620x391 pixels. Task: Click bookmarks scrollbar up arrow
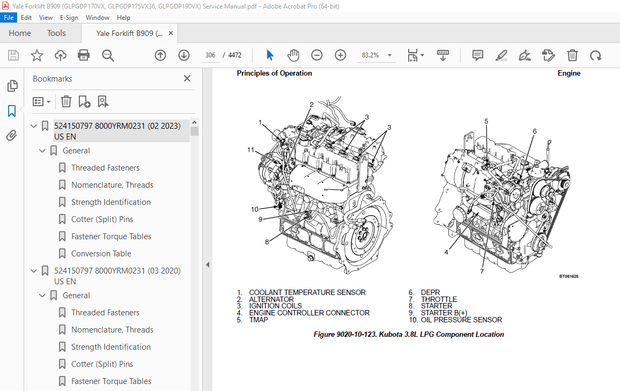coord(194,123)
